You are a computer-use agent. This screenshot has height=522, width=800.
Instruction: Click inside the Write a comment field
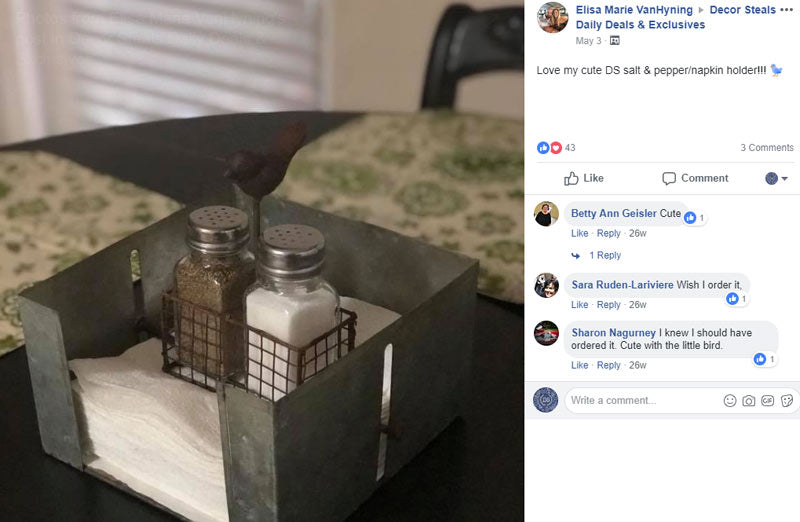(643, 401)
